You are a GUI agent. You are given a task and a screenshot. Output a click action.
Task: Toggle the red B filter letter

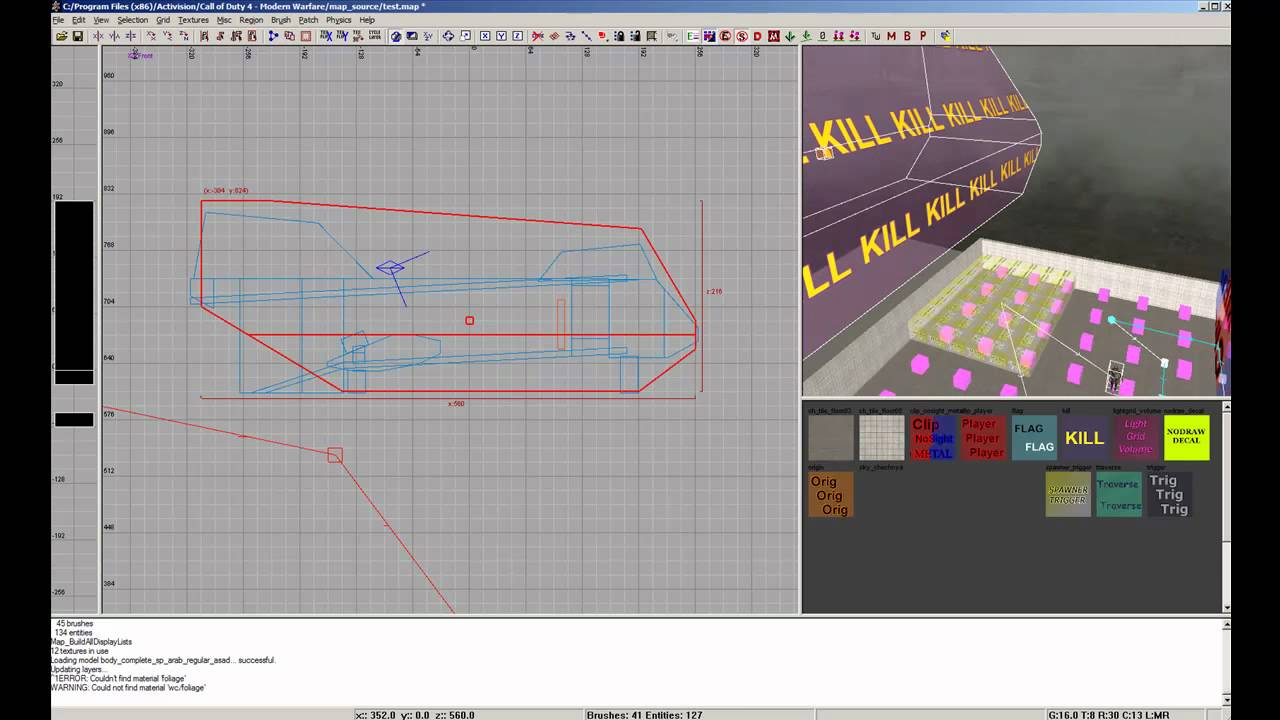(x=907, y=36)
